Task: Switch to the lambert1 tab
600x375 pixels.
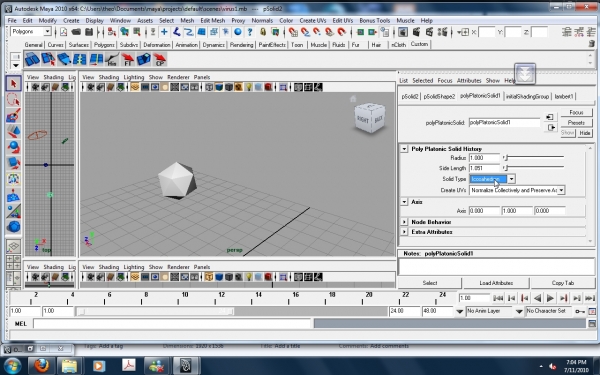Action: tap(564, 96)
